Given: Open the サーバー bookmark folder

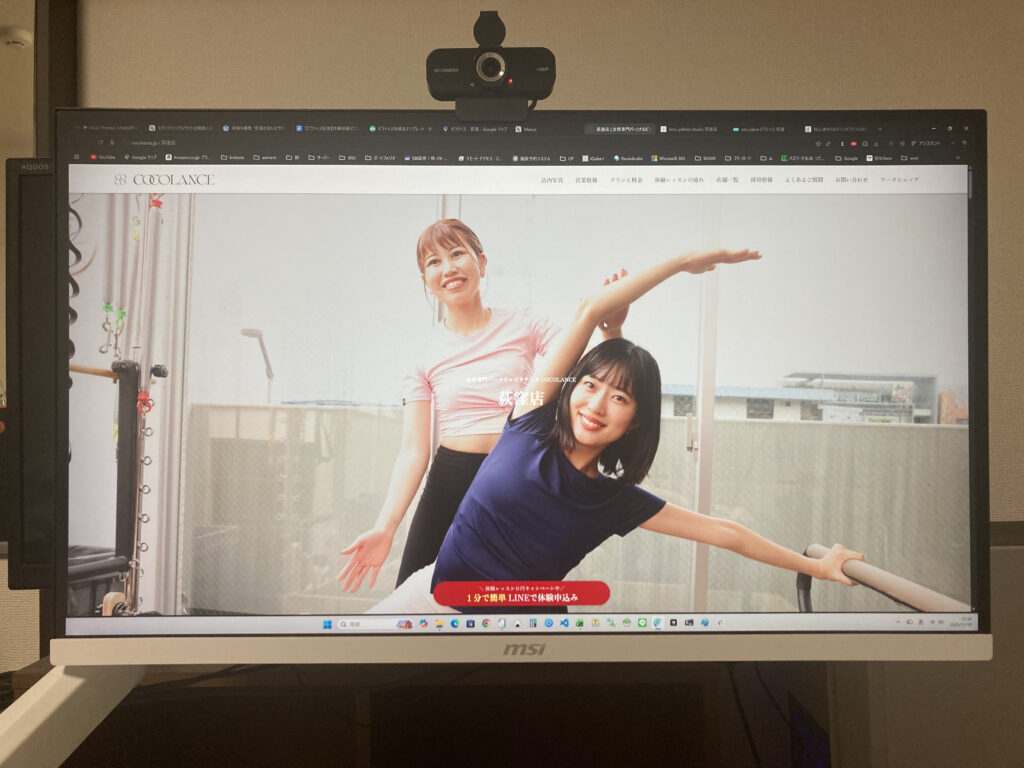Looking at the screenshot, I should [318, 157].
